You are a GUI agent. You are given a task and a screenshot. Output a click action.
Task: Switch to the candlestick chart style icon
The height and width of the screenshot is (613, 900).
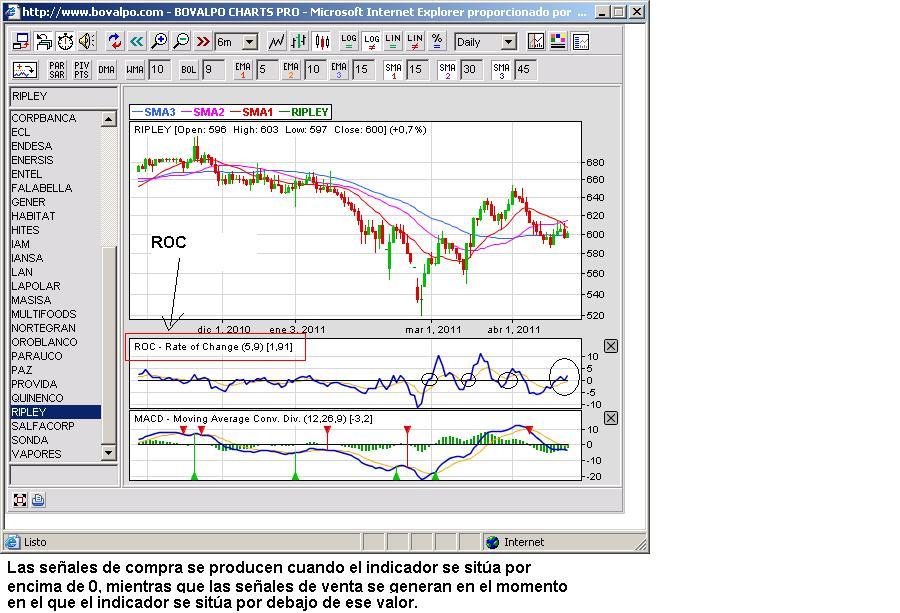pyautogui.click(x=323, y=41)
